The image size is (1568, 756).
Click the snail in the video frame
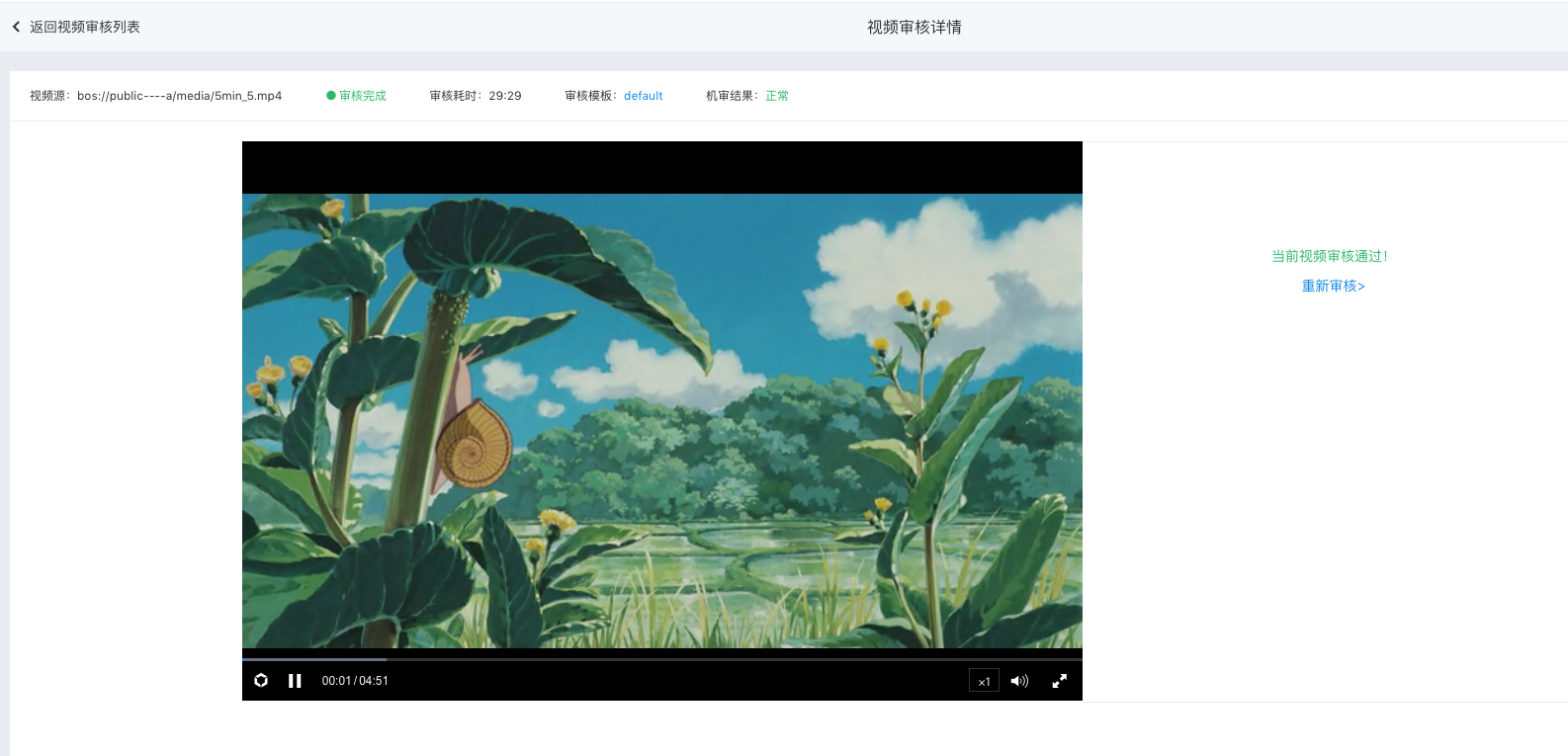click(x=474, y=443)
